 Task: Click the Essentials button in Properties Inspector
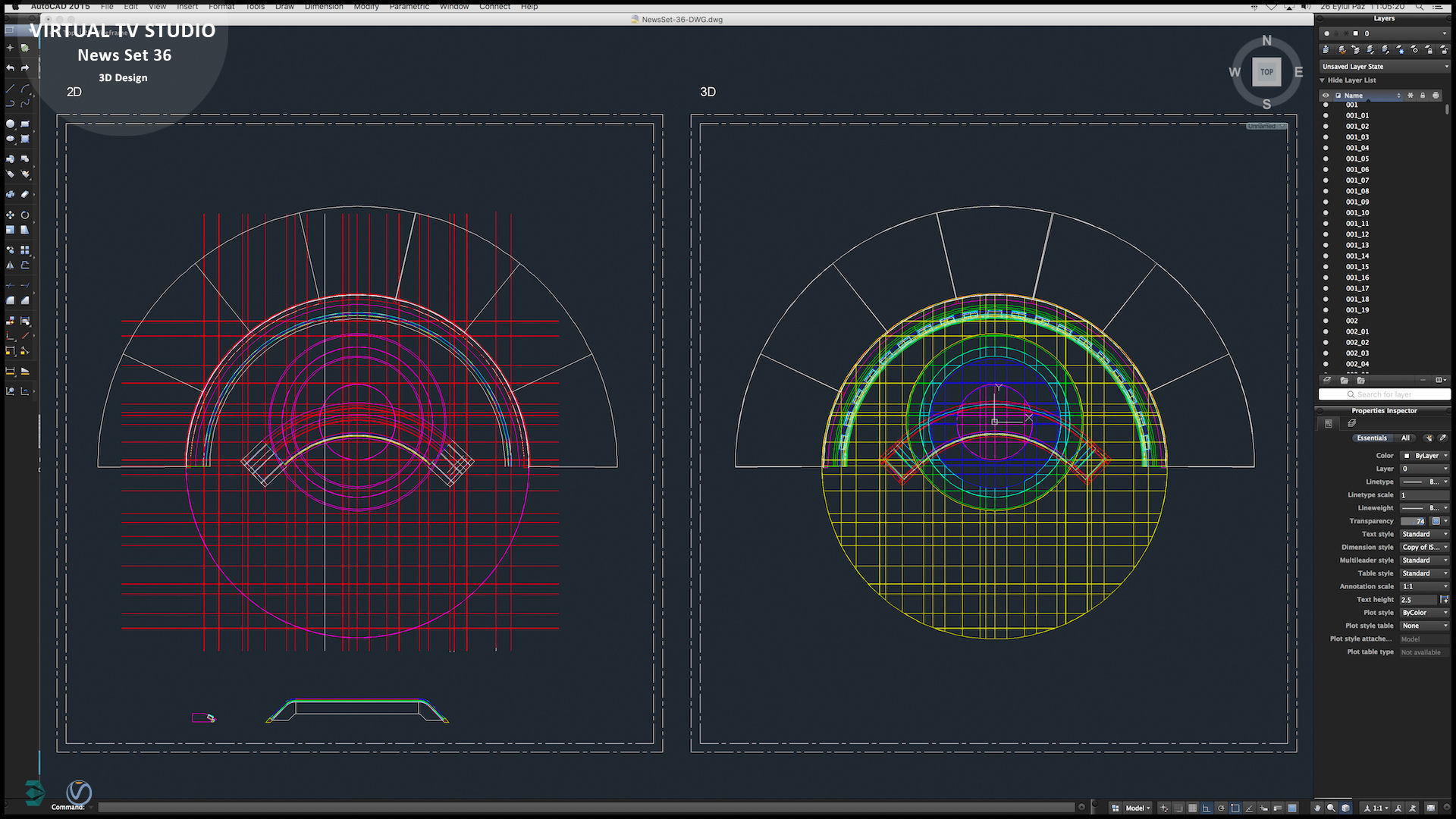coord(1371,438)
